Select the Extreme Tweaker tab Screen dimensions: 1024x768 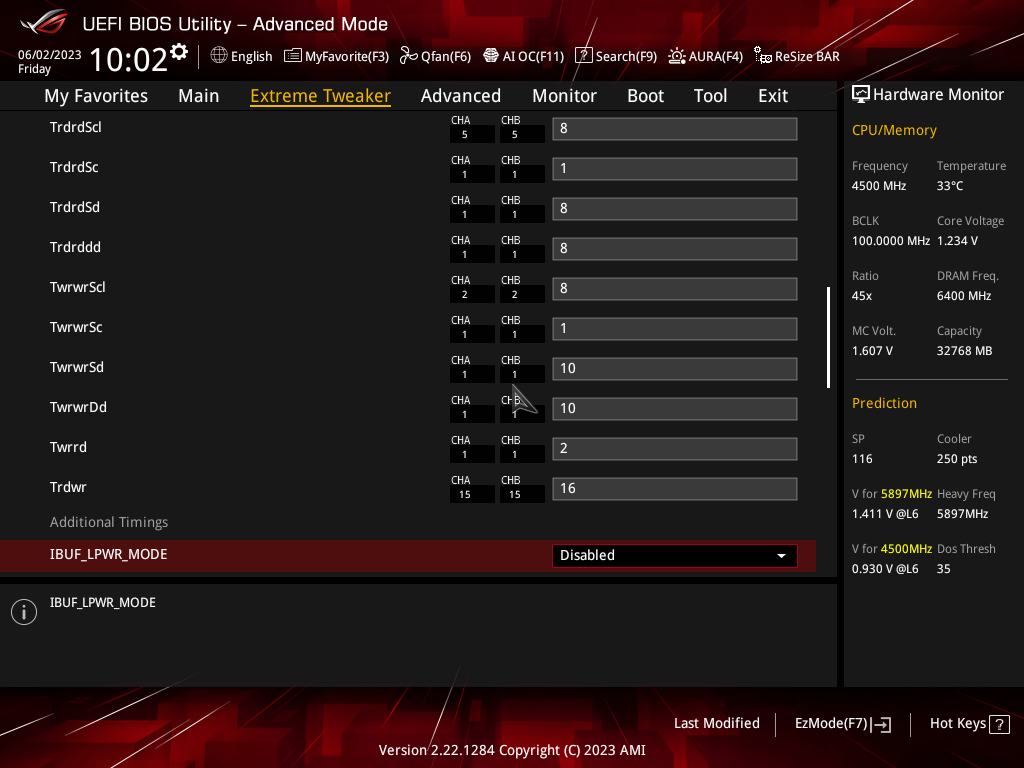(321, 96)
